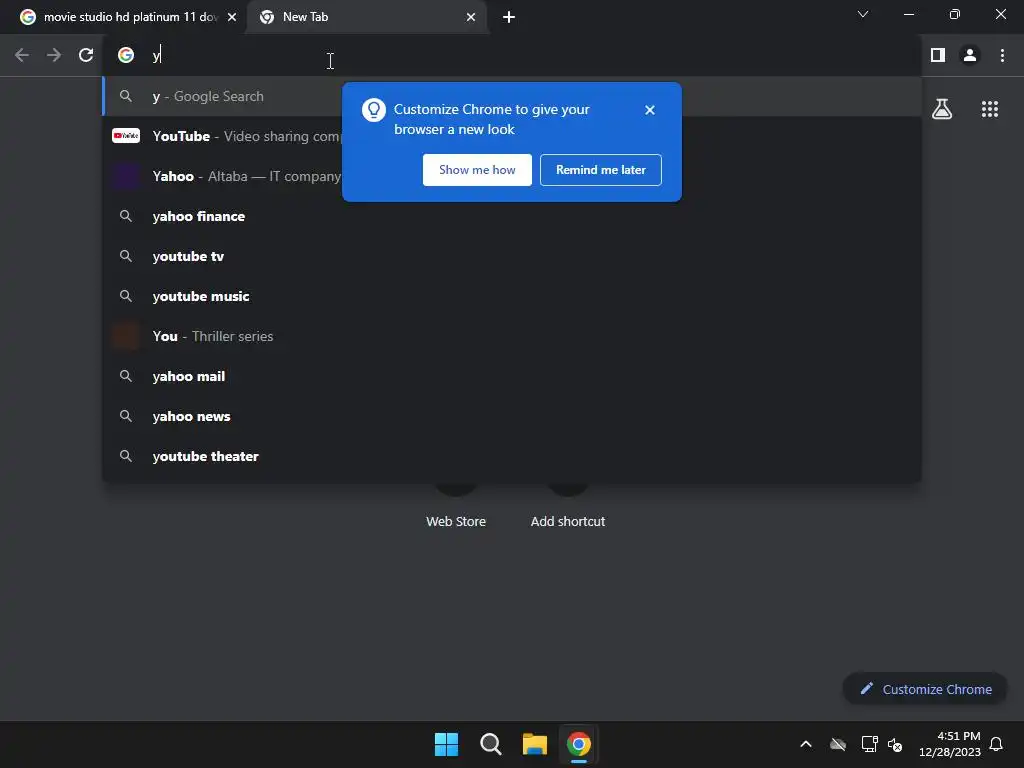Select the 'y - Google Search' suggestion
Viewport: 1024px width, 768px height.
[x=511, y=96]
